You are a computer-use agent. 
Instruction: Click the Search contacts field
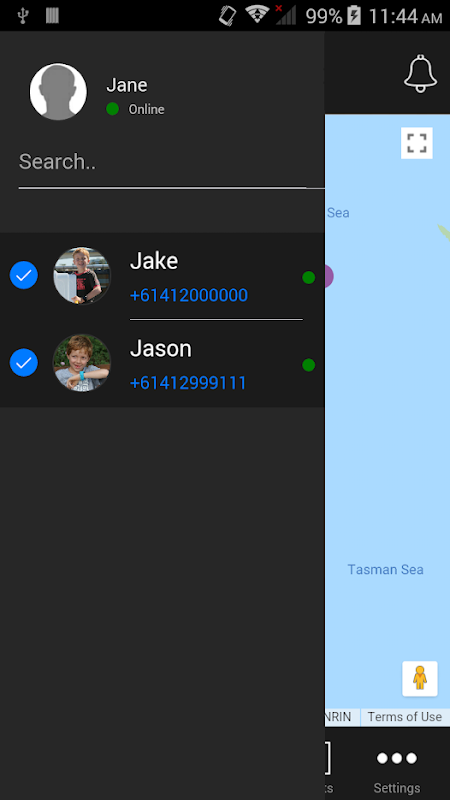[x=162, y=162]
